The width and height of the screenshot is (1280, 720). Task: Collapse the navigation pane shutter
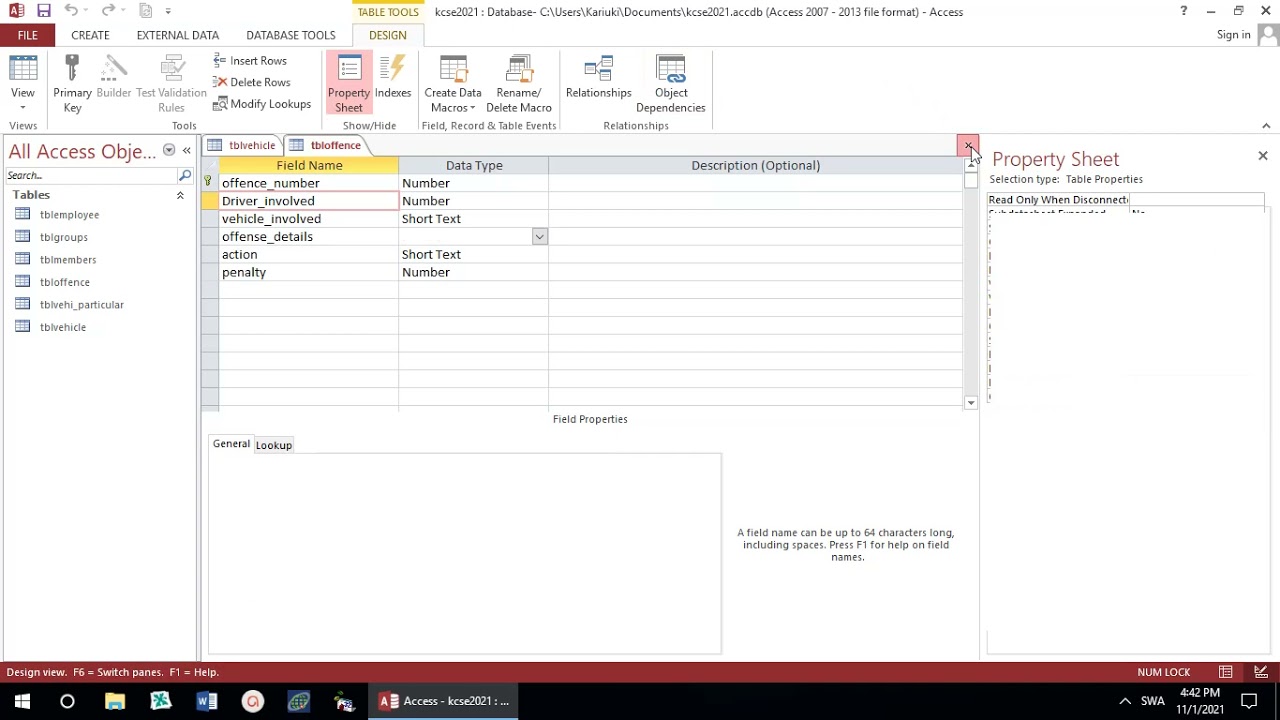[x=186, y=151]
